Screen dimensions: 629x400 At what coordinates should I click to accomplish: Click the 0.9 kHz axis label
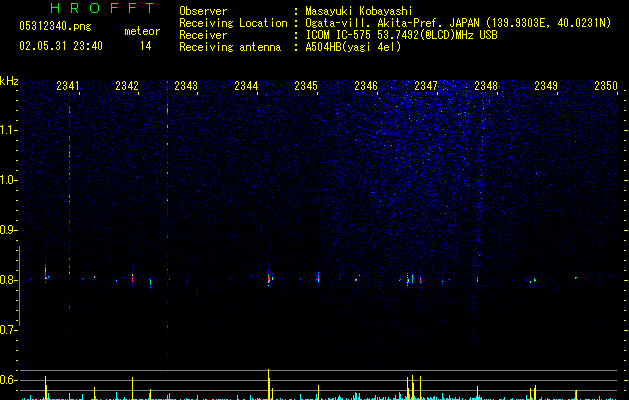[x=8, y=230]
